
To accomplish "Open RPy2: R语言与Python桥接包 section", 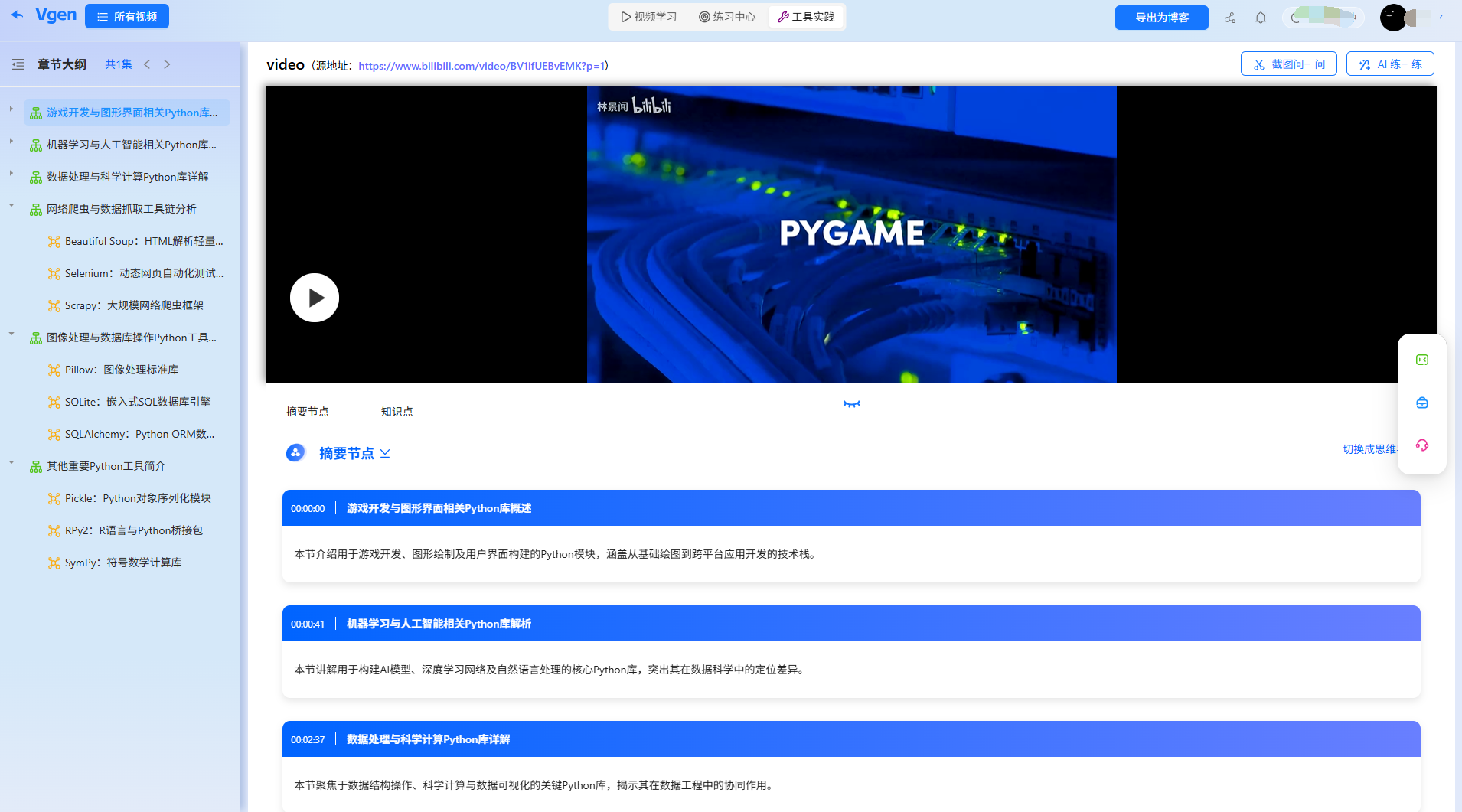I will (136, 530).
